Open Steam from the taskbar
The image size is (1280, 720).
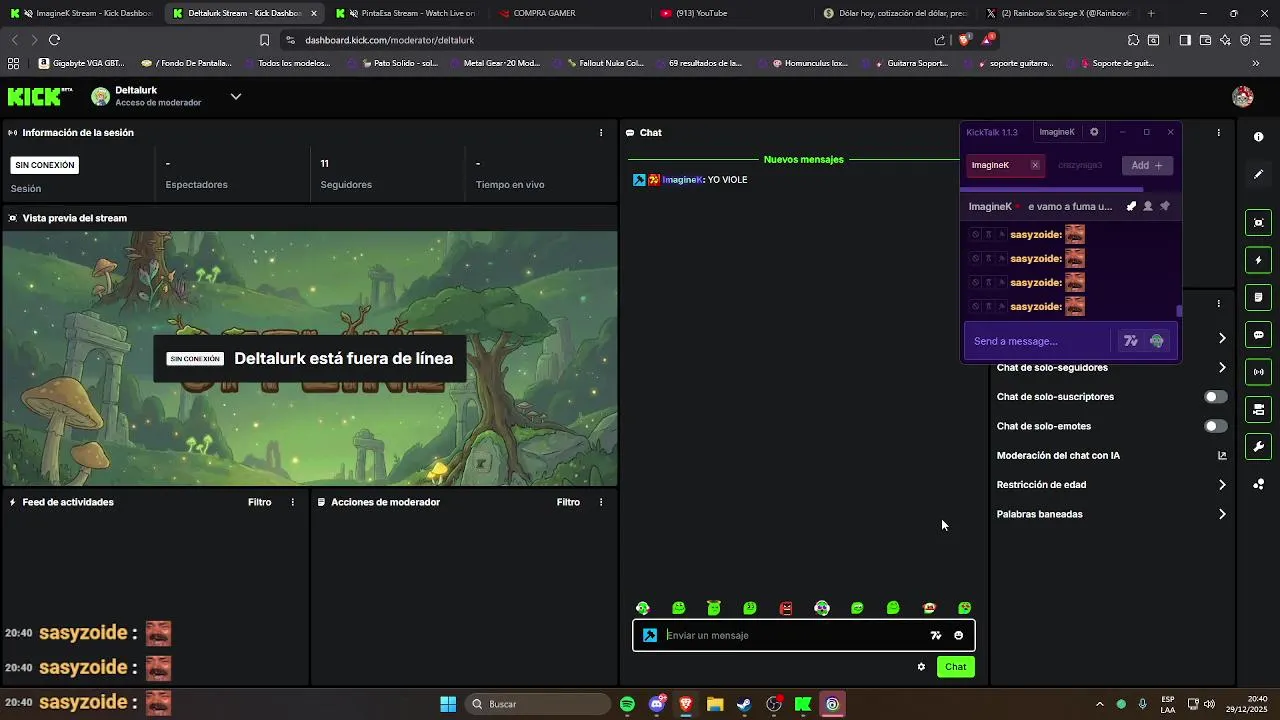click(744, 704)
